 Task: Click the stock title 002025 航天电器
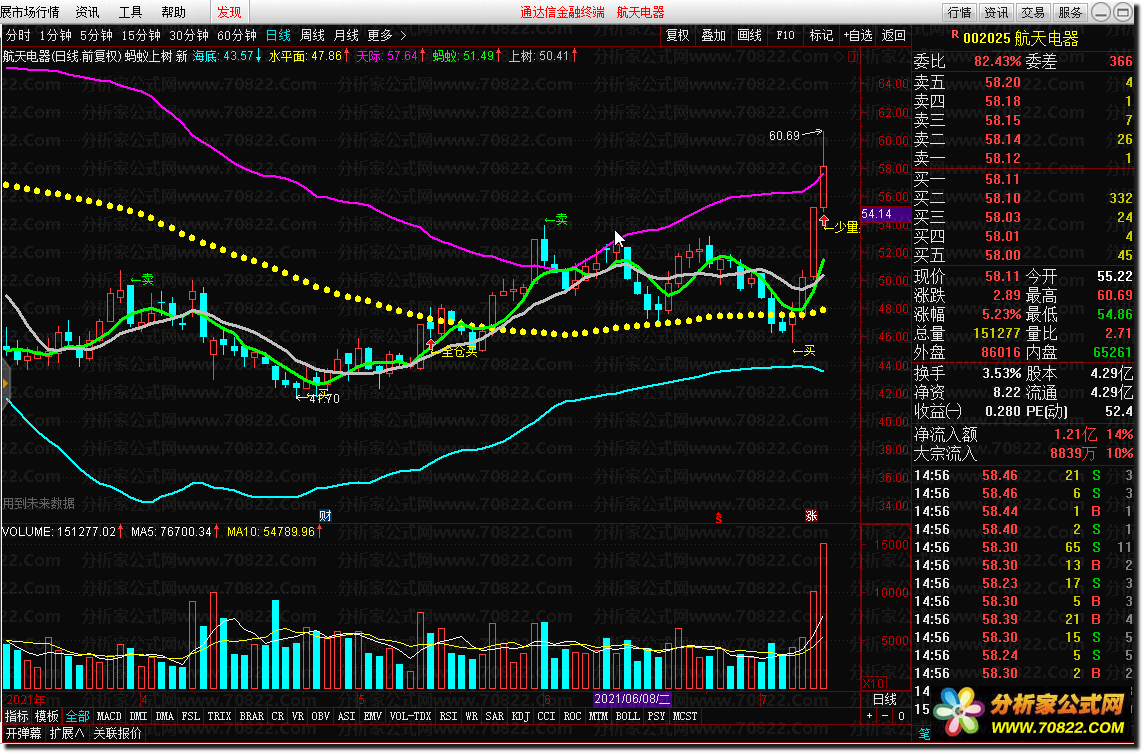[1020, 38]
